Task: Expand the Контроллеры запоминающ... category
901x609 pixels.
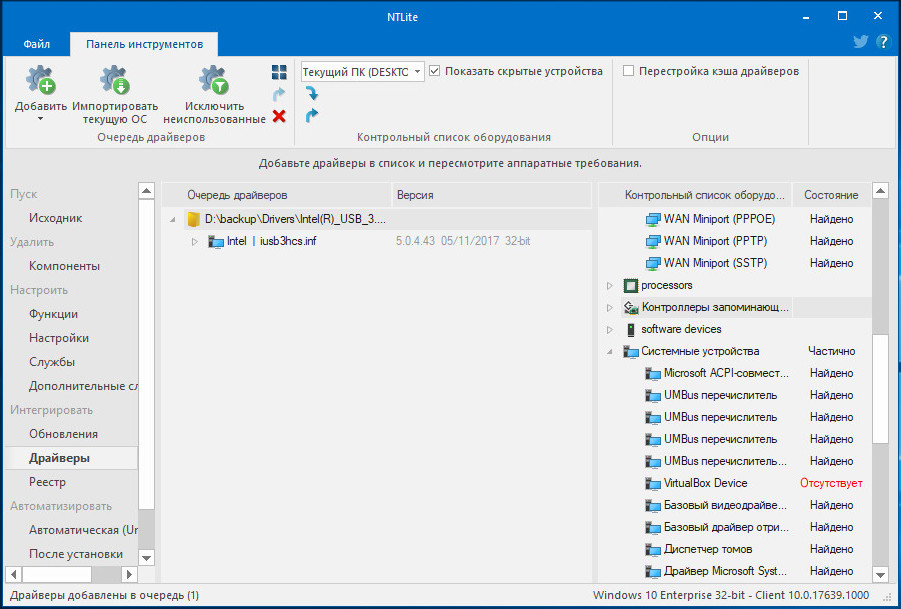Action: [x=610, y=307]
